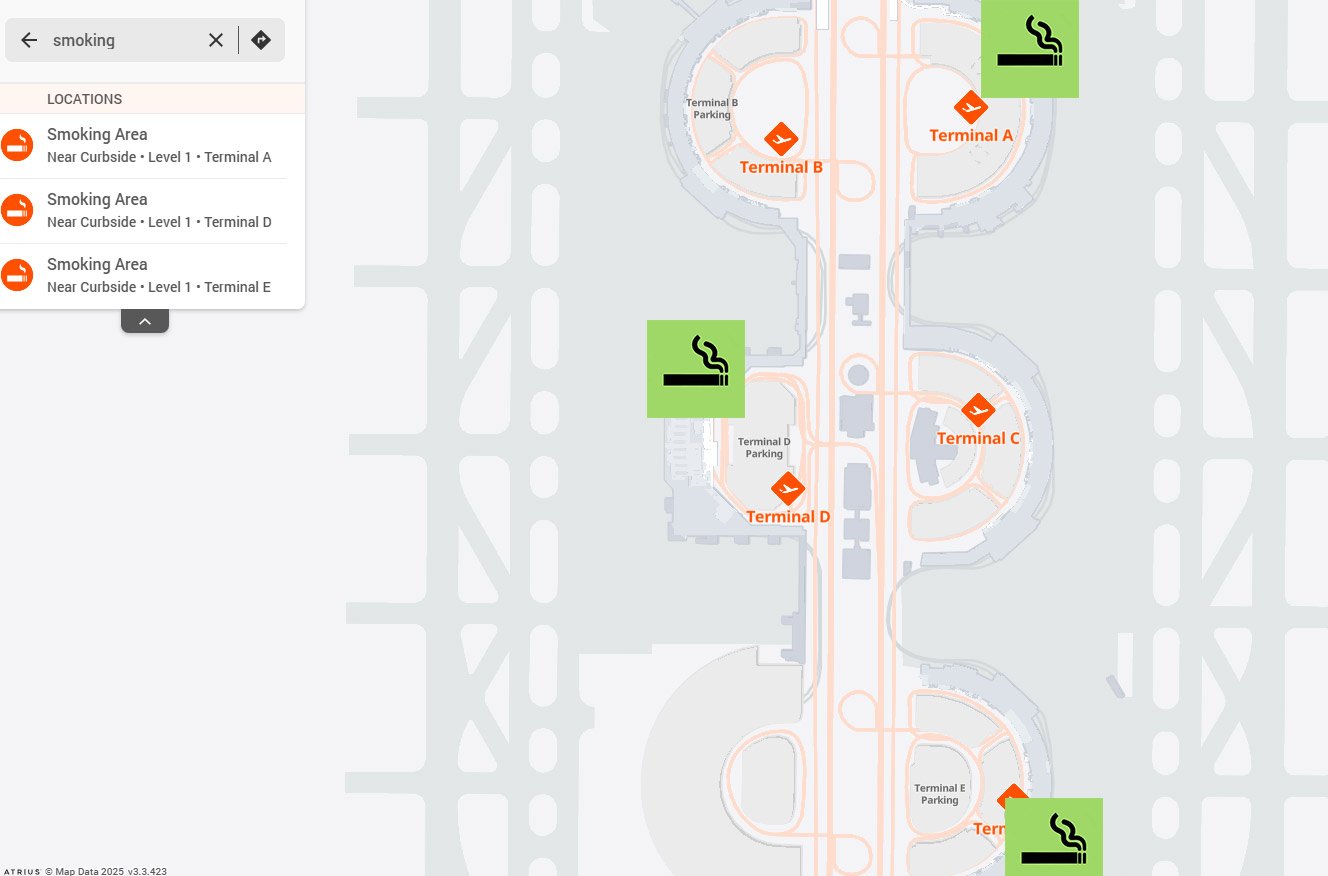Open directions via the diamond arrow icon
The image size is (1328, 876).
click(x=261, y=40)
